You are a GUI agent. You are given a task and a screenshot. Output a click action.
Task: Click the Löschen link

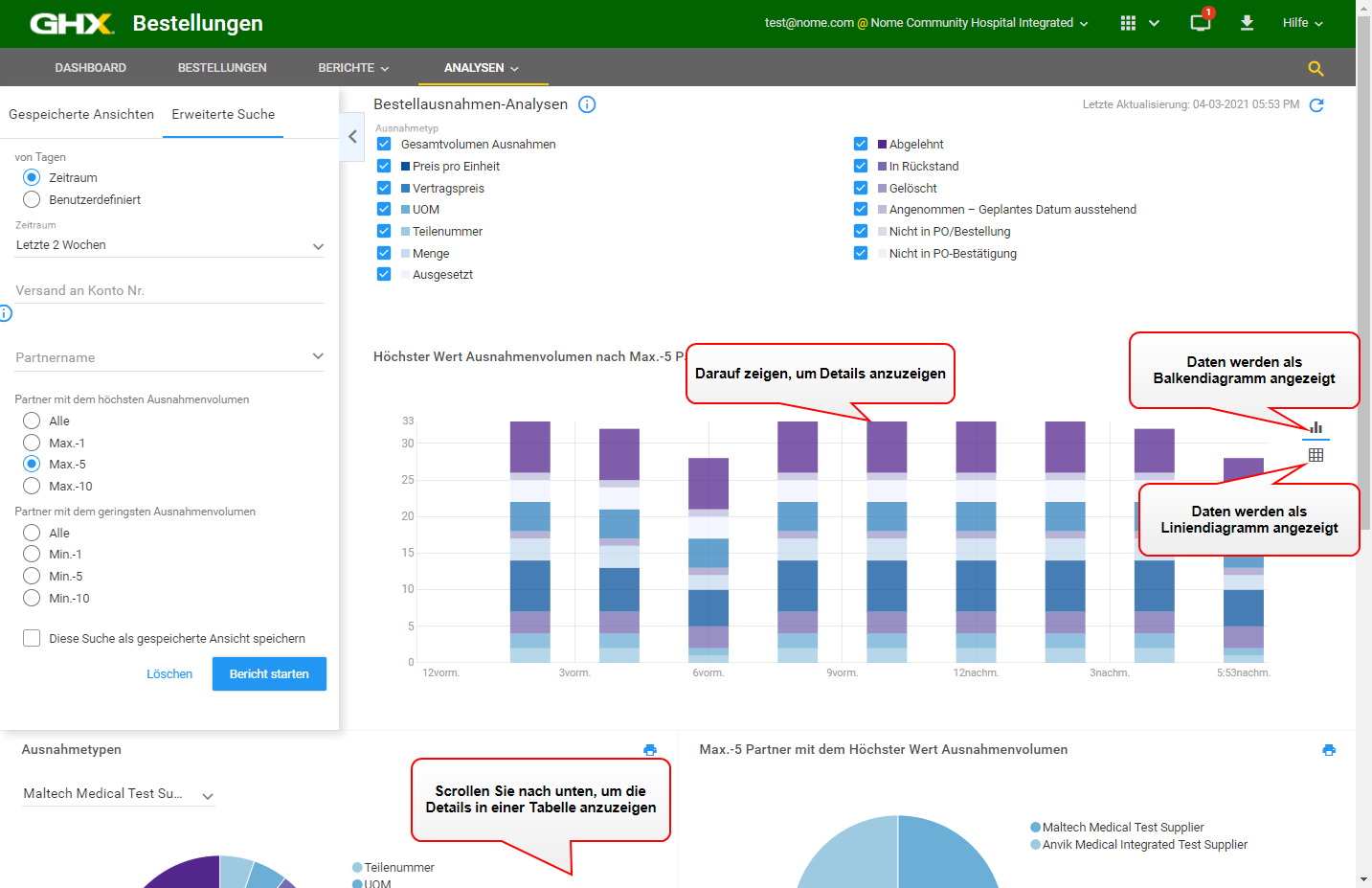click(169, 674)
